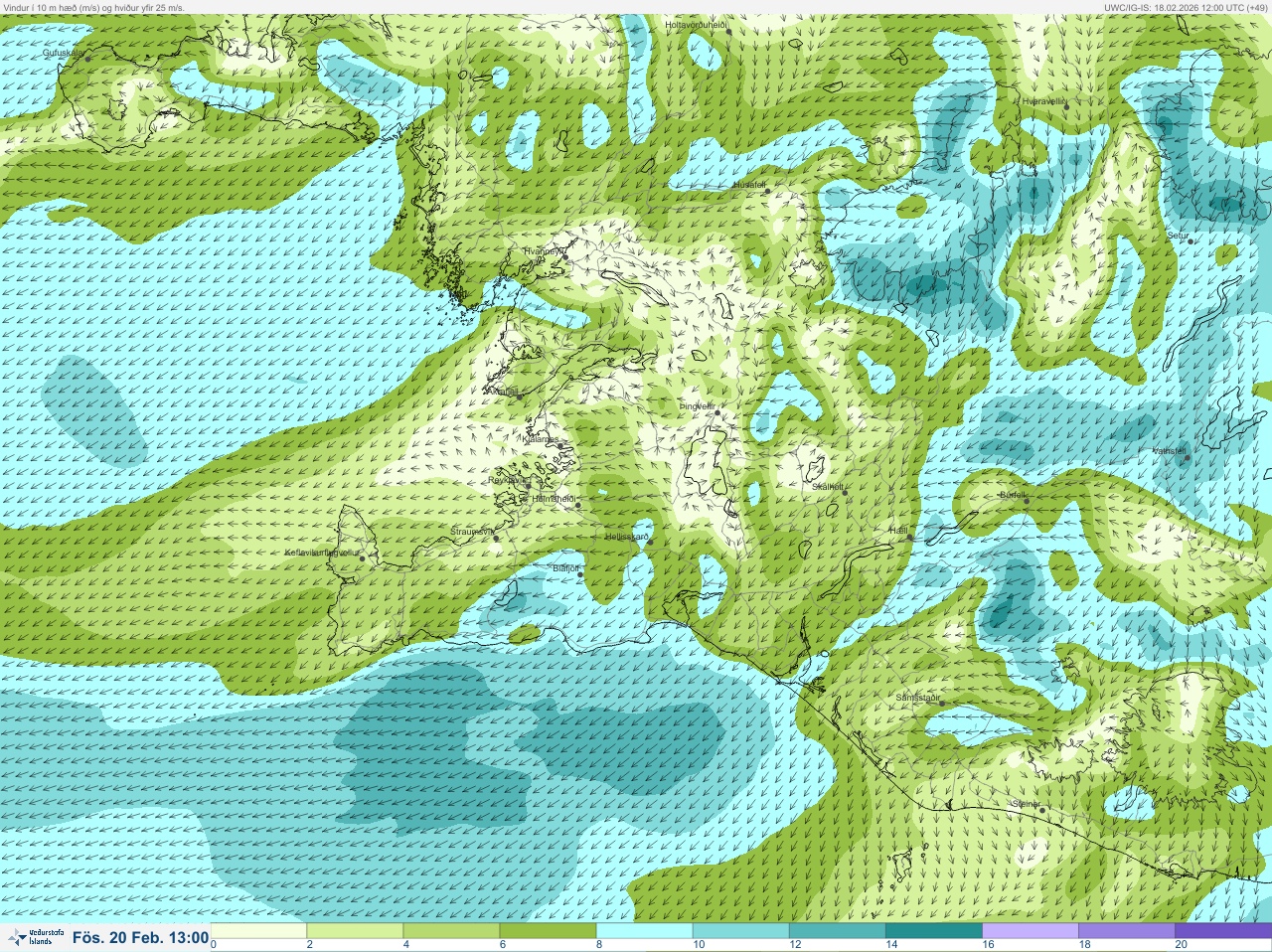Click the Kjalarnes station label

tap(541, 438)
